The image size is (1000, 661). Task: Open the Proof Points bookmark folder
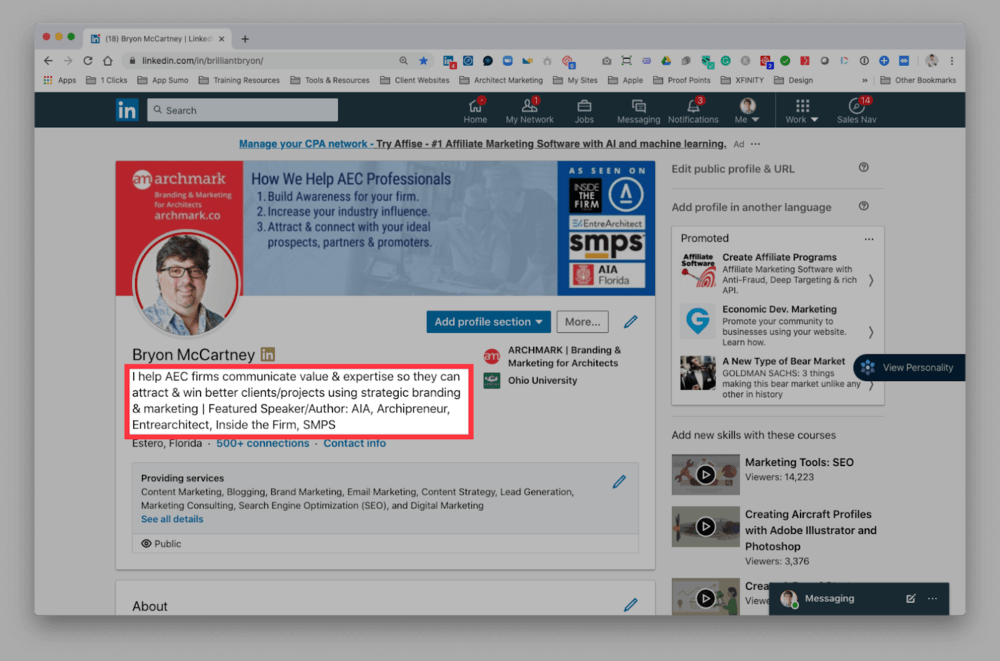tap(682, 80)
